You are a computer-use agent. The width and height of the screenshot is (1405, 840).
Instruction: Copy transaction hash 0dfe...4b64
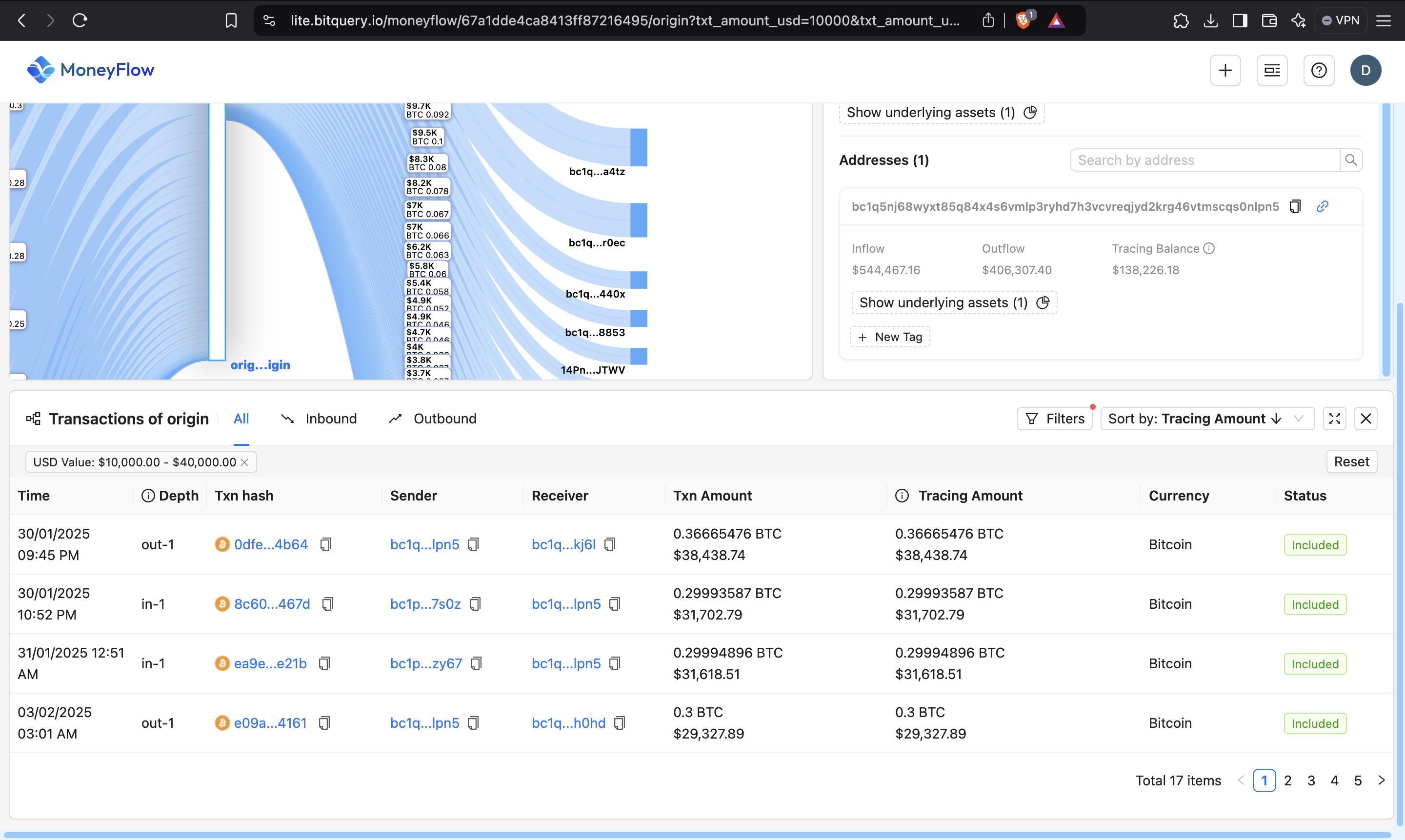point(325,544)
